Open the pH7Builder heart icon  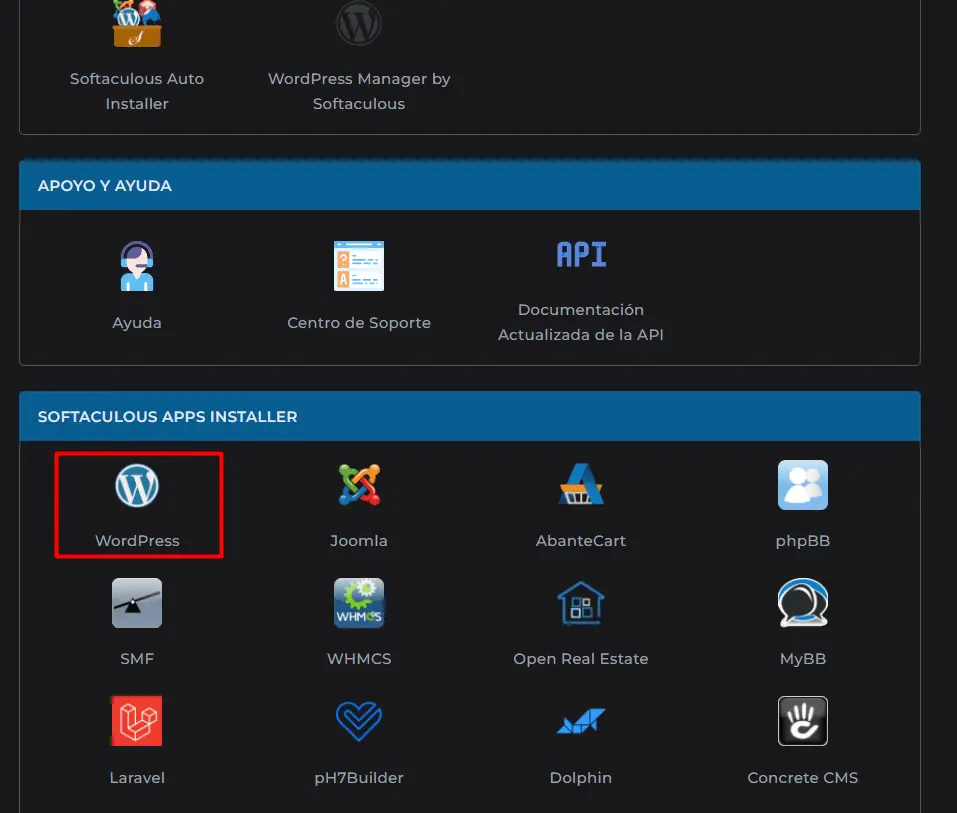(359, 721)
